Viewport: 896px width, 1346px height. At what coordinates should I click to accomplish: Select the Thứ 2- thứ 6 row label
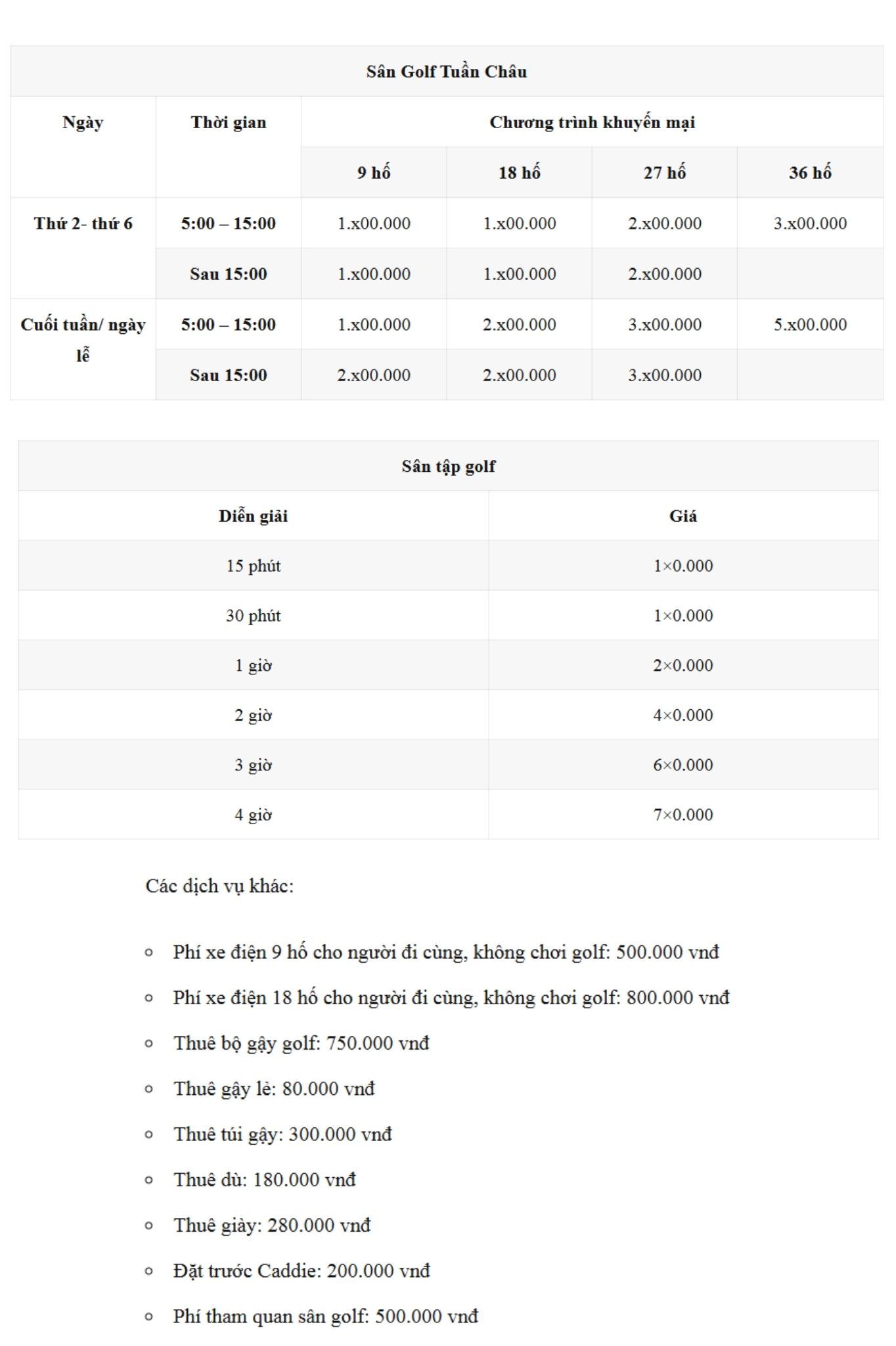83,223
